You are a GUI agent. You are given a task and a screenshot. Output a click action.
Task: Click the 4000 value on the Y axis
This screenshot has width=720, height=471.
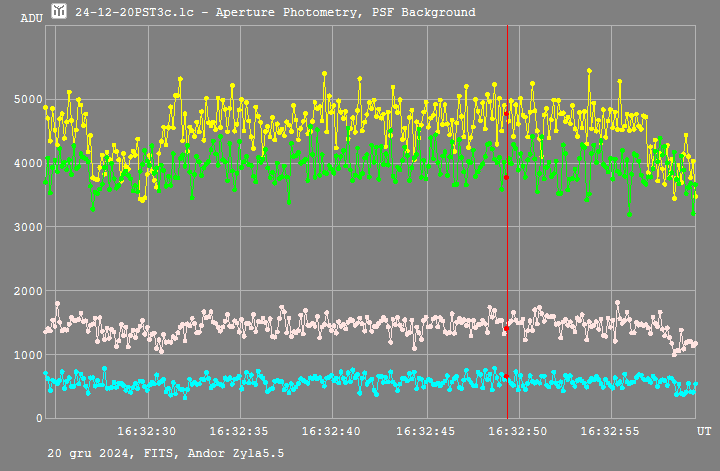tap(28, 163)
